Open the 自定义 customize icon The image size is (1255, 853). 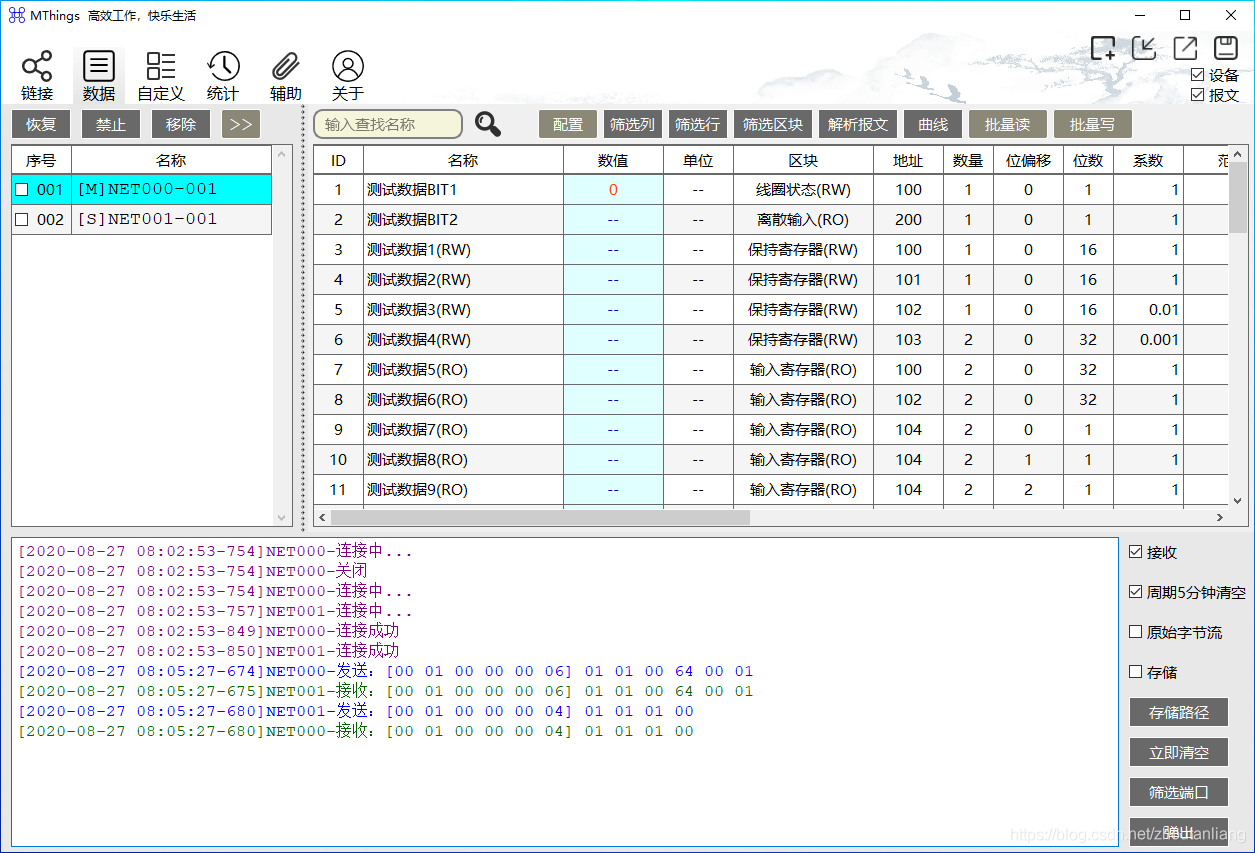161,68
